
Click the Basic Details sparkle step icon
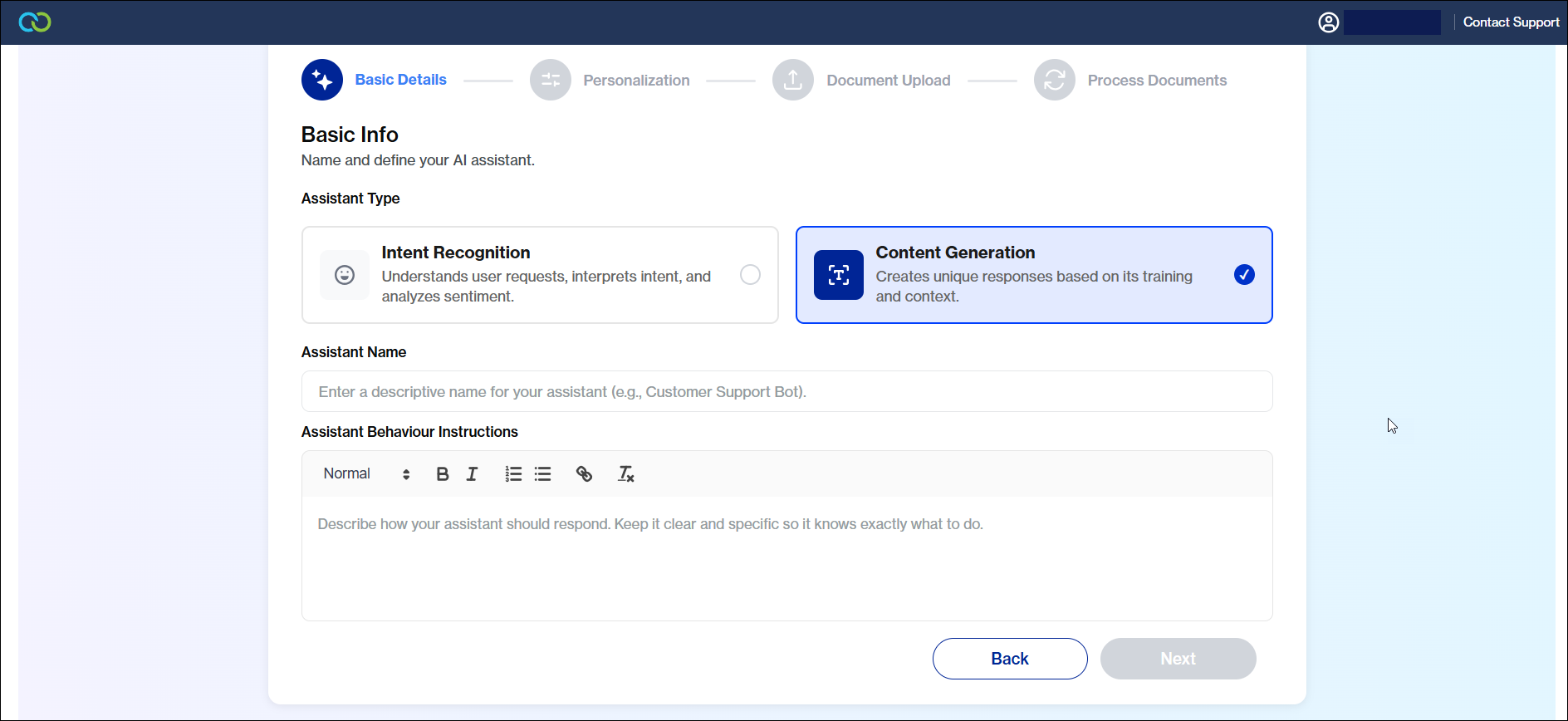(x=322, y=80)
